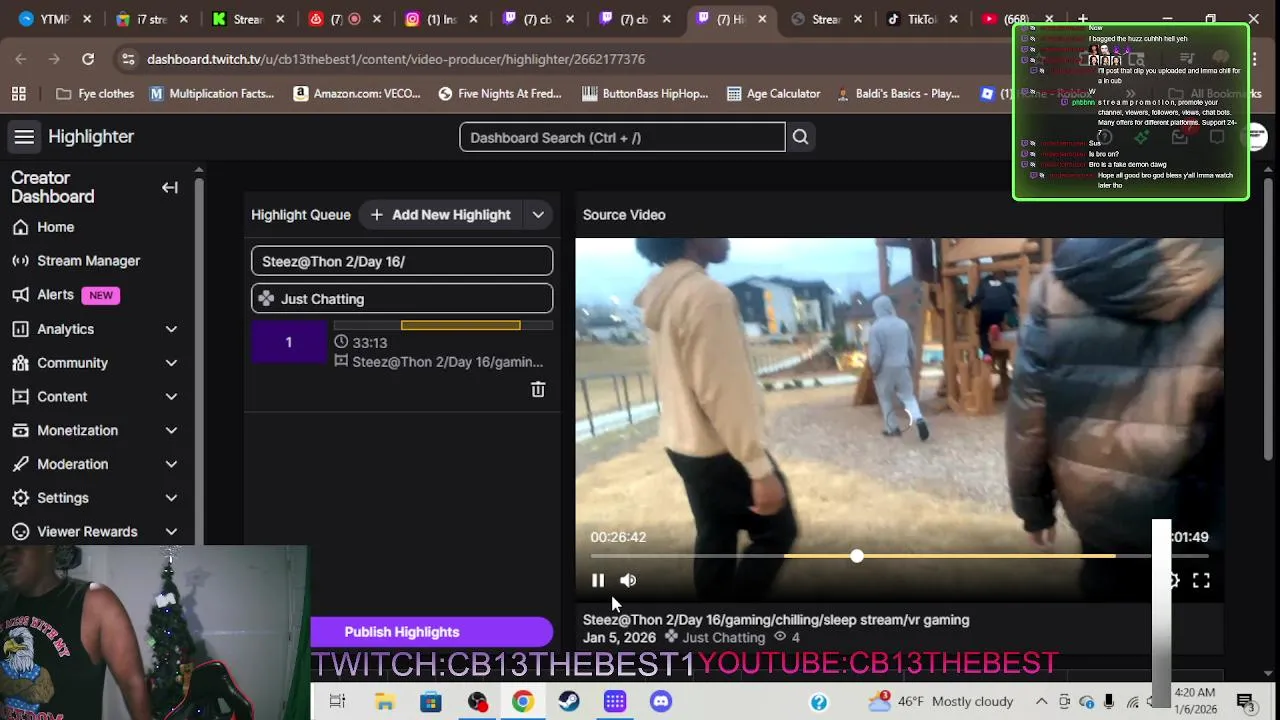The width and height of the screenshot is (1280, 720).
Task: Click the Analytics chart icon
Action: pyautogui.click(x=20, y=329)
